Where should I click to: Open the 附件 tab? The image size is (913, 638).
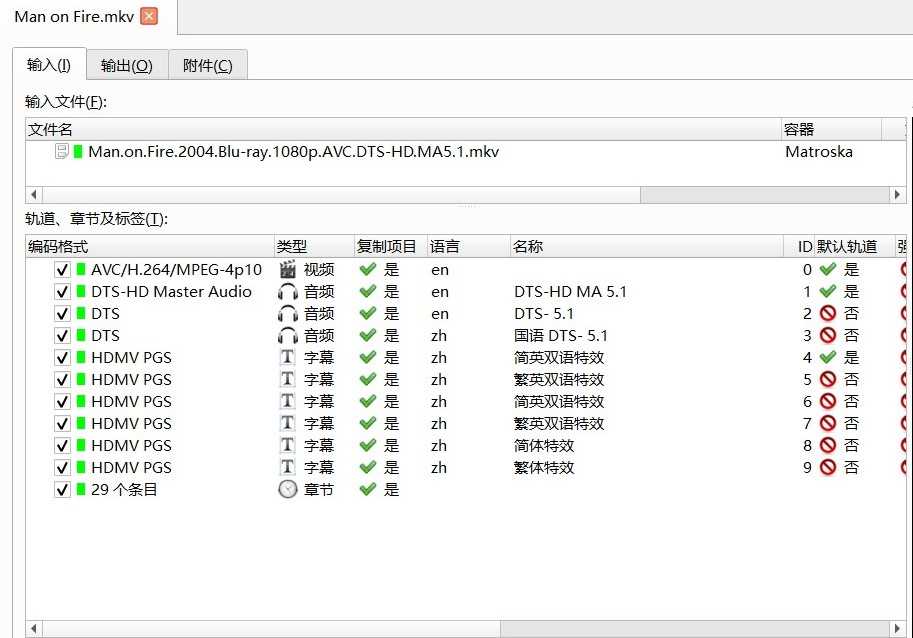[206, 64]
